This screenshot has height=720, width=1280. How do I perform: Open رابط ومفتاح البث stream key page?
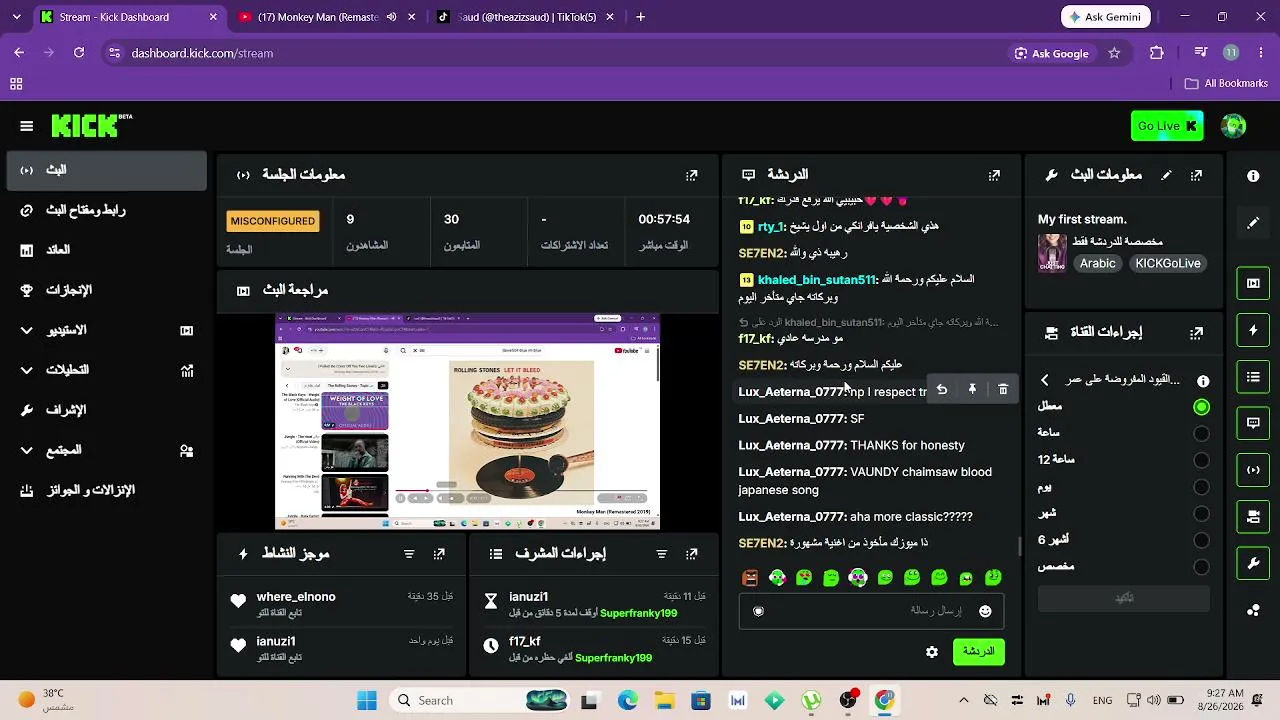pyautogui.click(x=106, y=210)
